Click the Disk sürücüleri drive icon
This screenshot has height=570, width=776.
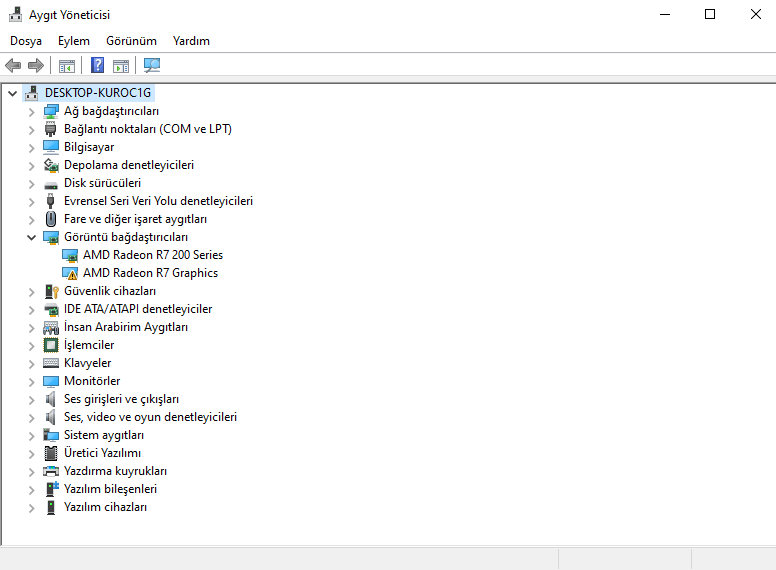click(51, 186)
